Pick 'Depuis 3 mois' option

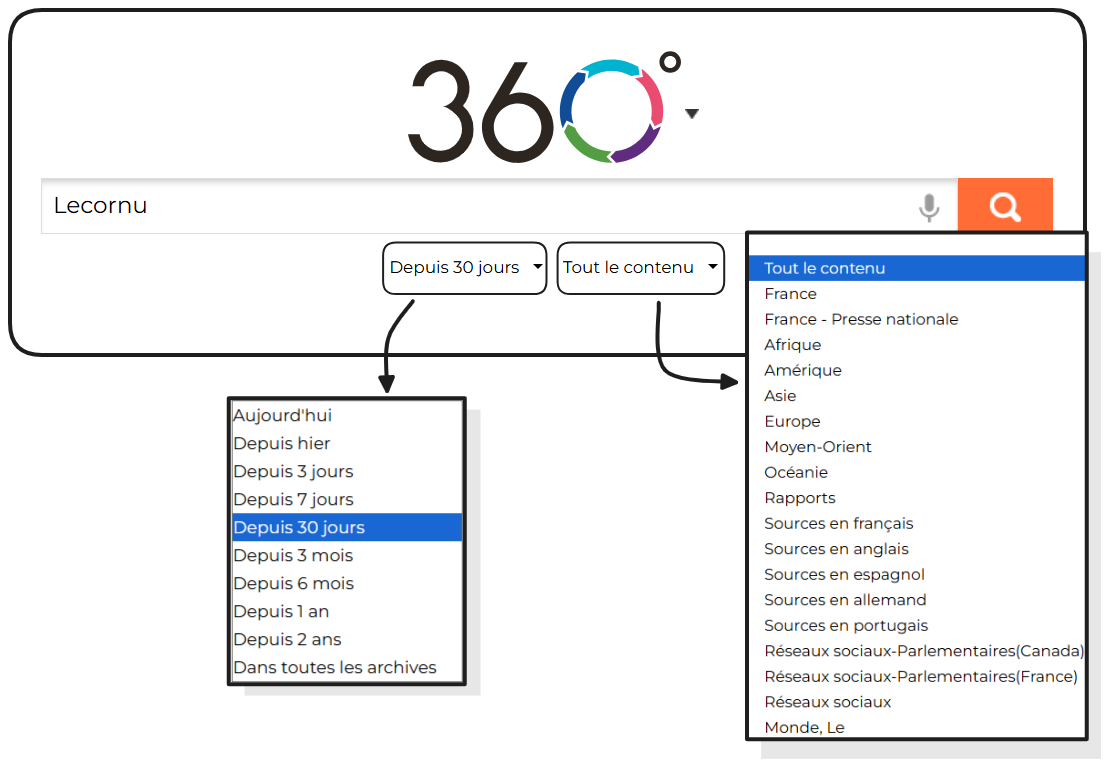pyautogui.click(x=347, y=555)
